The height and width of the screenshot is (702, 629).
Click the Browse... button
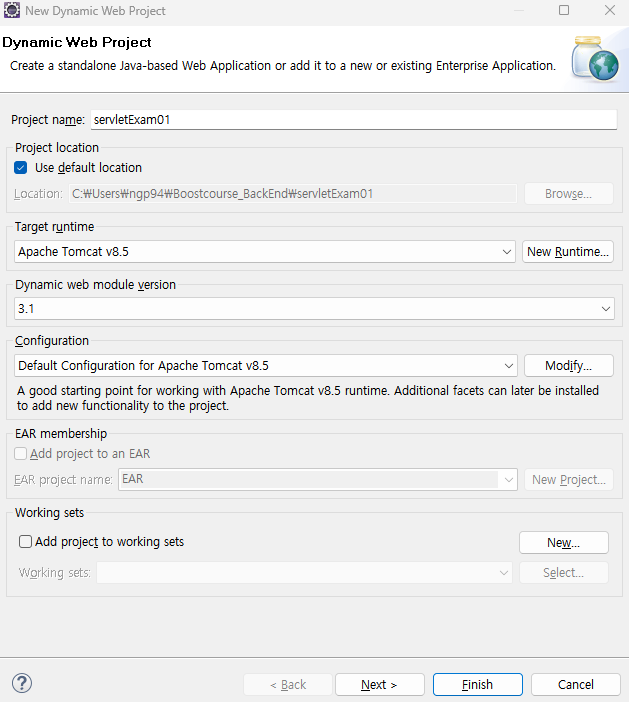point(569,194)
